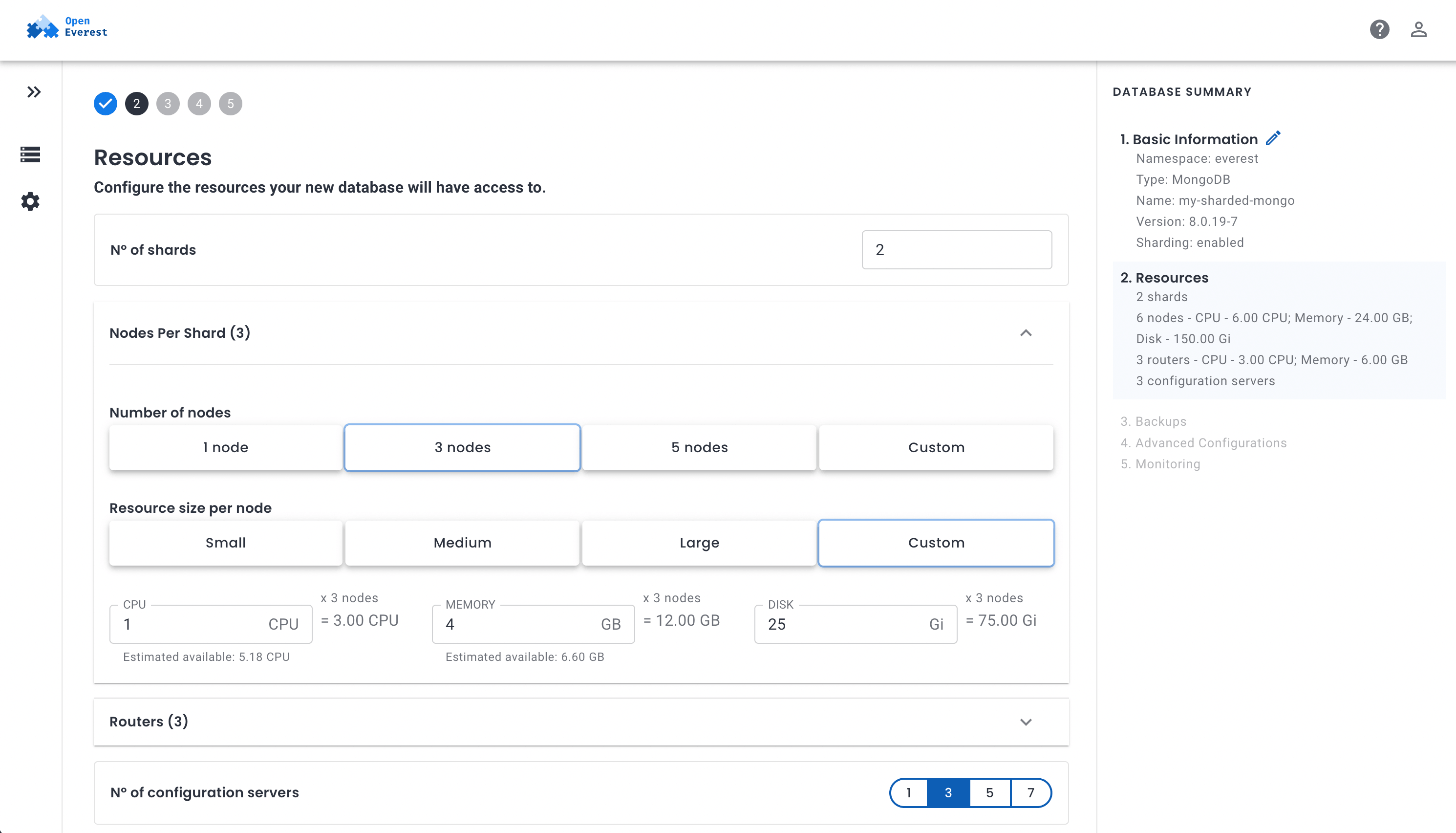The width and height of the screenshot is (1456, 833).
Task: Click the CPU value input field
Action: coord(211,624)
